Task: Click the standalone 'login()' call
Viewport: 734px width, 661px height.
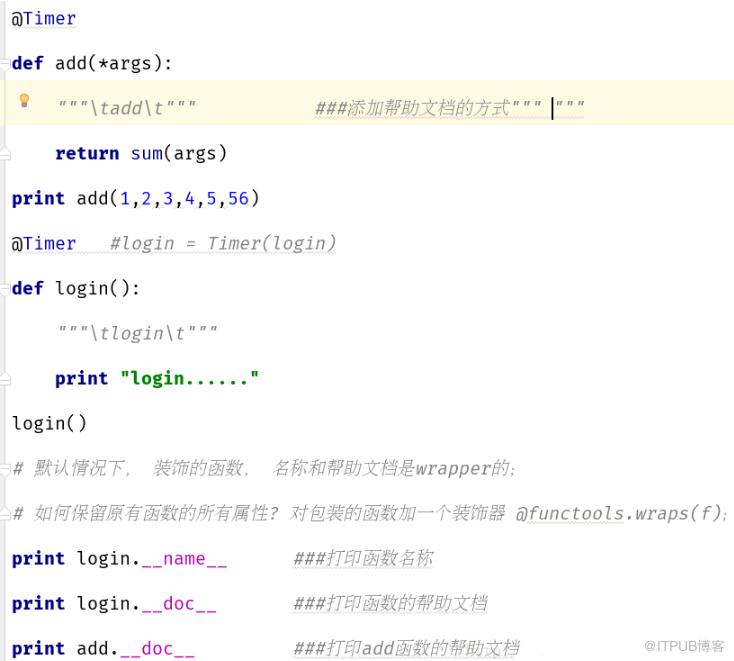Action: click(x=49, y=423)
